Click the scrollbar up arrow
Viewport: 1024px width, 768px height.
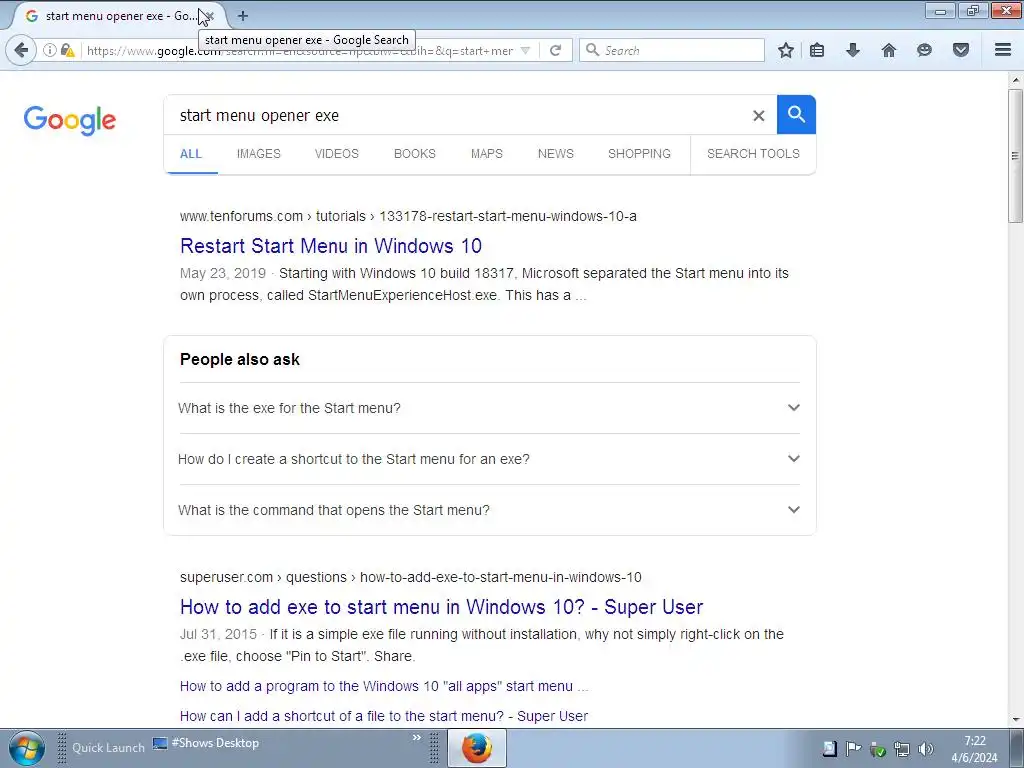(1015, 80)
